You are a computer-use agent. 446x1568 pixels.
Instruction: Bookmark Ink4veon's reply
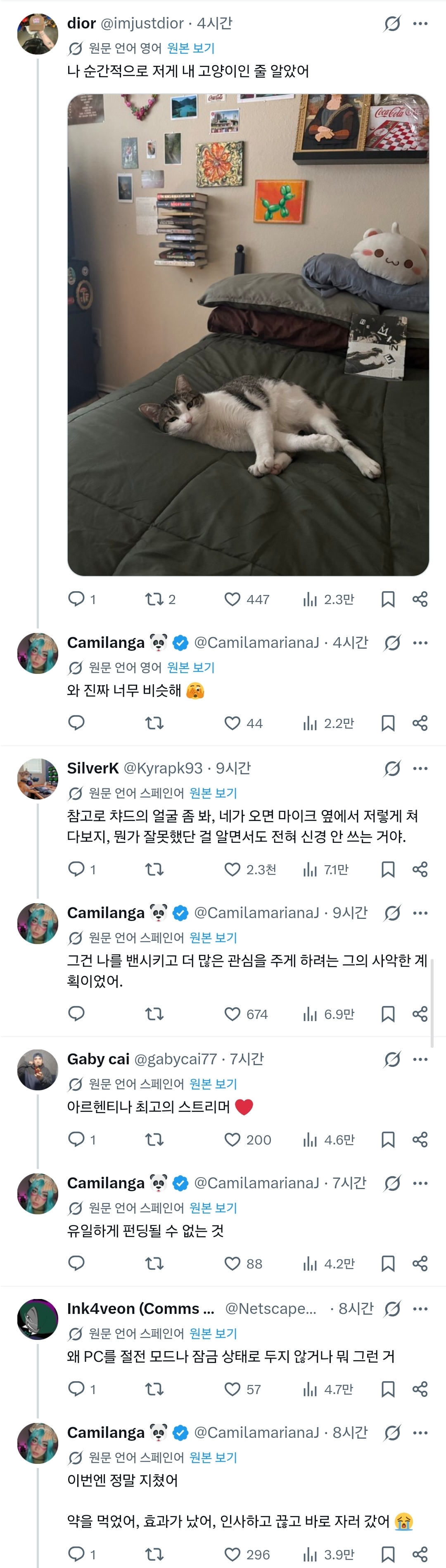coord(388,1389)
